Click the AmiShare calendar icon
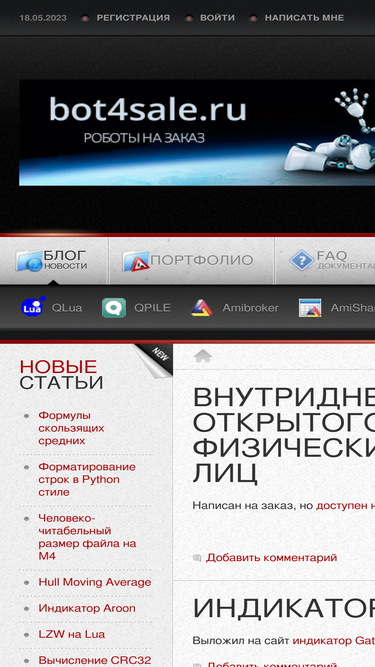This screenshot has width=375, height=667. pos(310,308)
